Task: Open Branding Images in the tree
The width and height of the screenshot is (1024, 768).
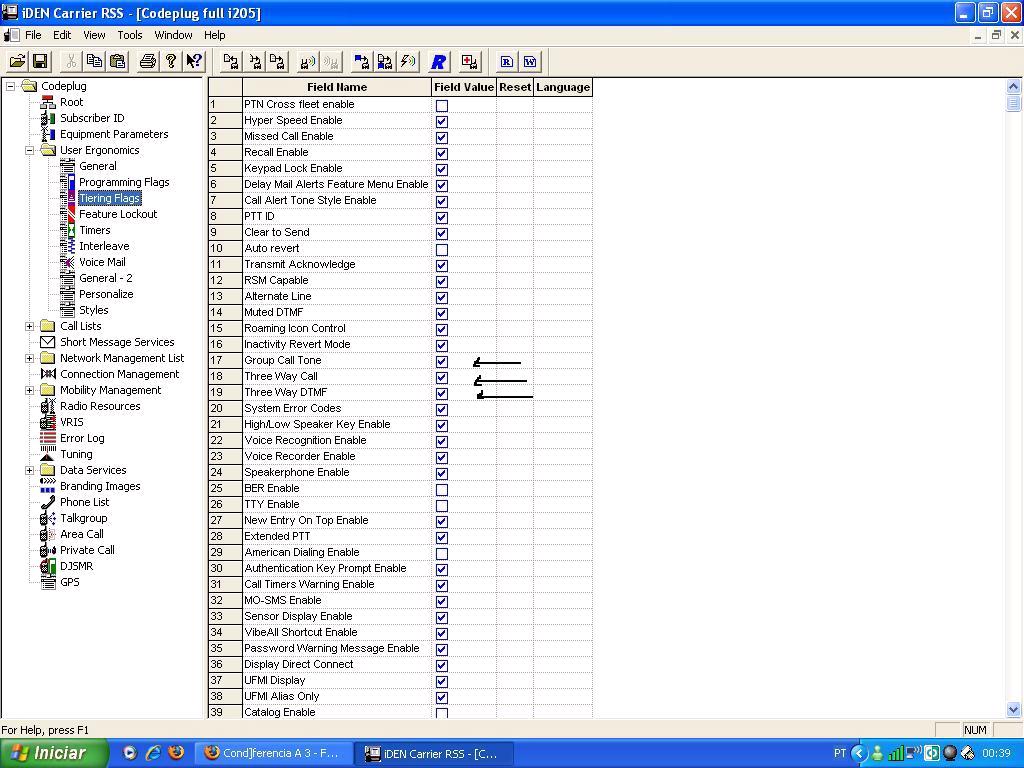Action: point(100,486)
